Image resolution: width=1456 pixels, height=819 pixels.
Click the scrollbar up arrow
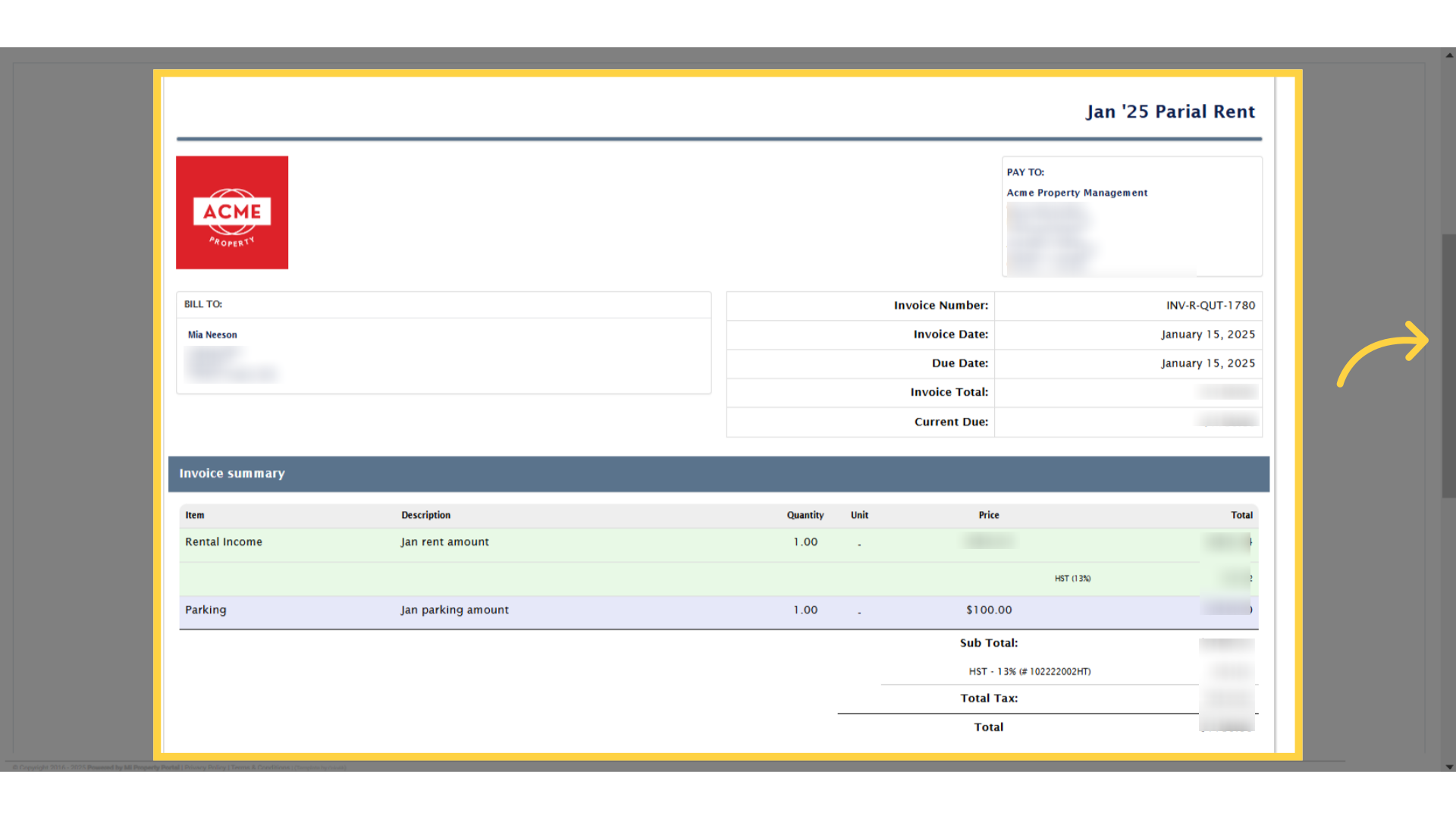click(x=1449, y=55)
